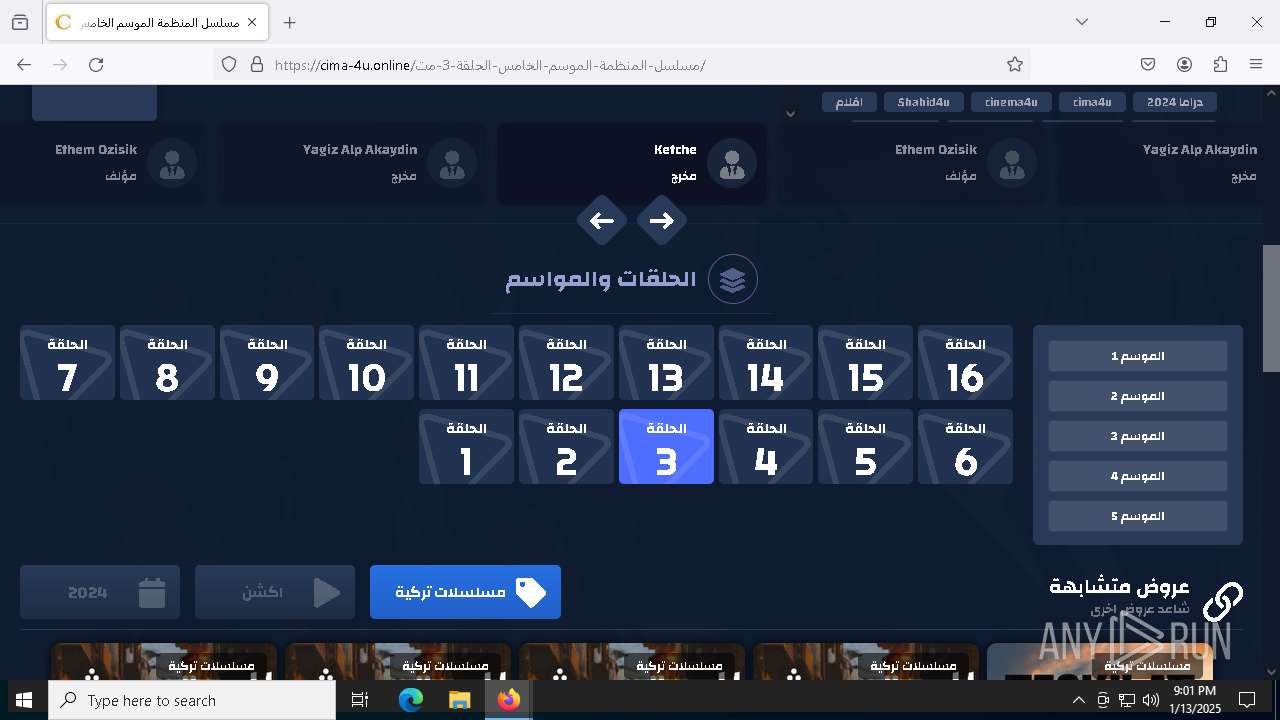Click the Ketche director avatar icon
The width and height of the screenshot is (1280, 720).
(732, 164)
